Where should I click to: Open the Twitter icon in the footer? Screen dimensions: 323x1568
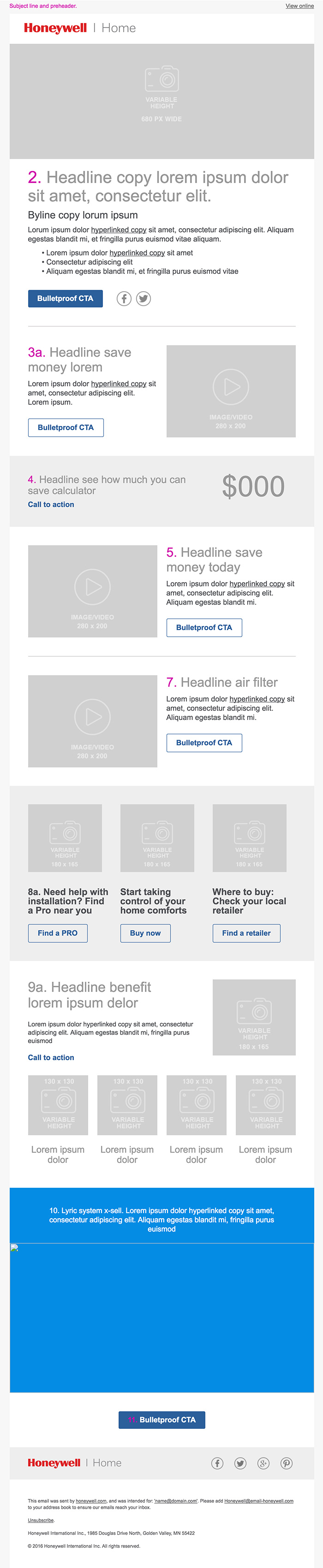tap(240, 1463)
